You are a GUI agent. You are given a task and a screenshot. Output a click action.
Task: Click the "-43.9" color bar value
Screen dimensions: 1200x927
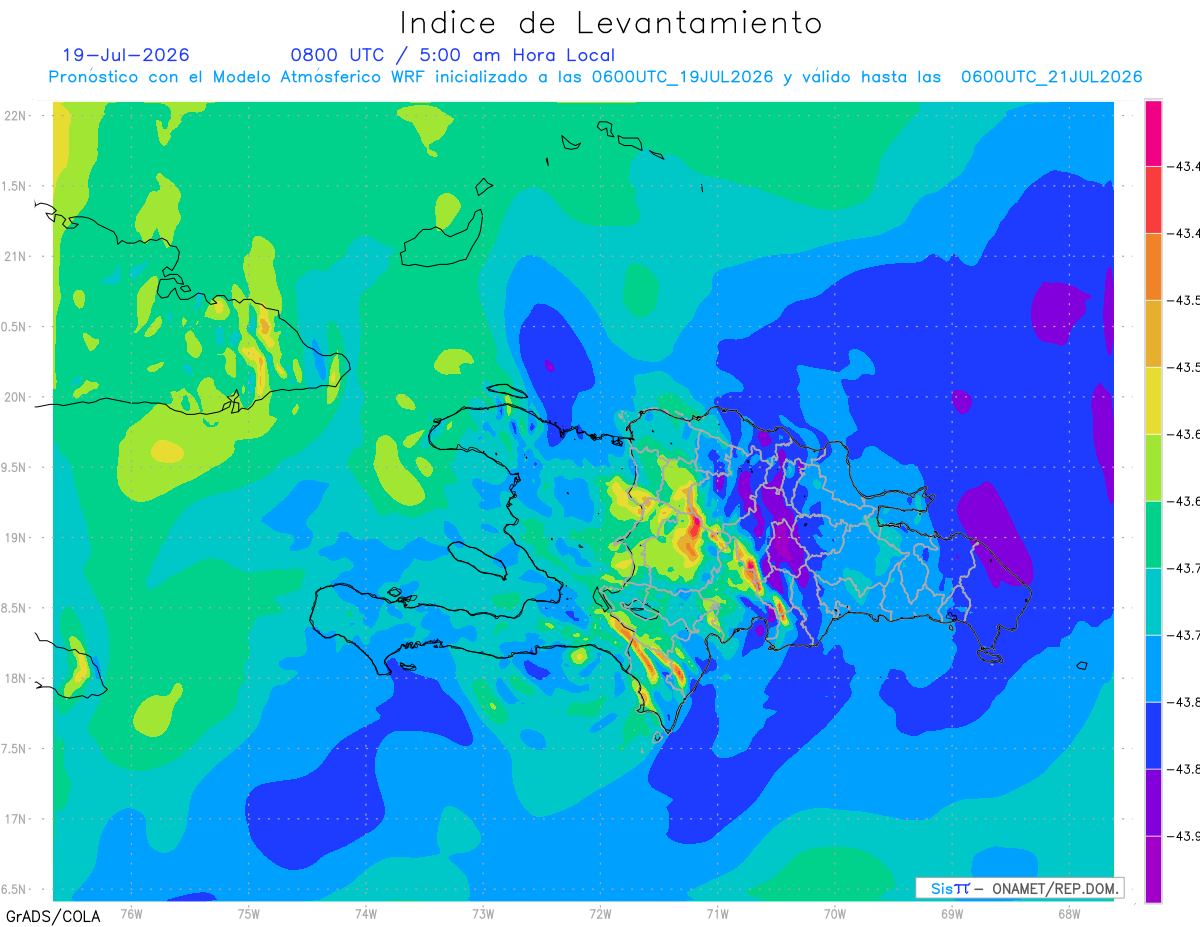point(1185,836)
